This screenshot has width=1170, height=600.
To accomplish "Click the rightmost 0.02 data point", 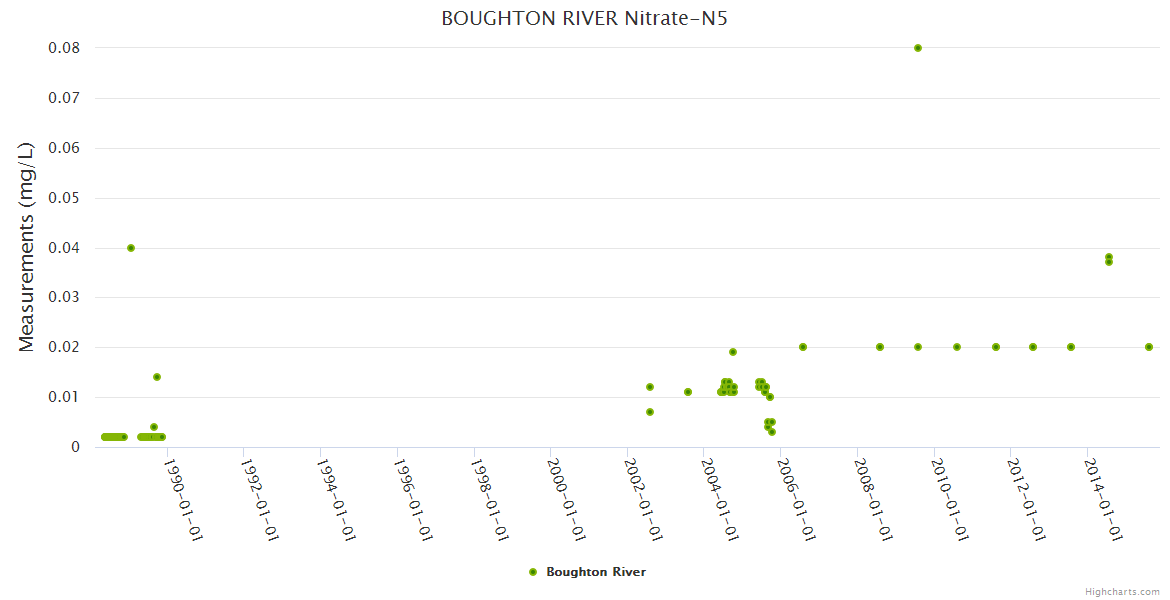I will pyautogui.click(x=1149, y=347).
